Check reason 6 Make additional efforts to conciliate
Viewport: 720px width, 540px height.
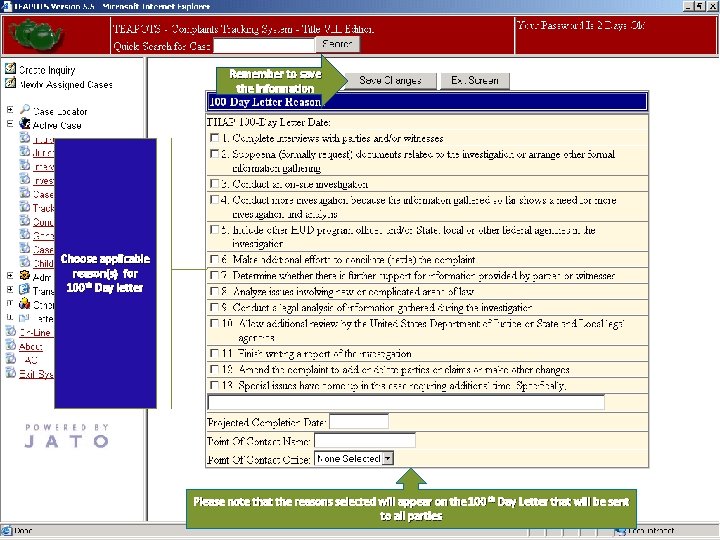click(214, 259)
